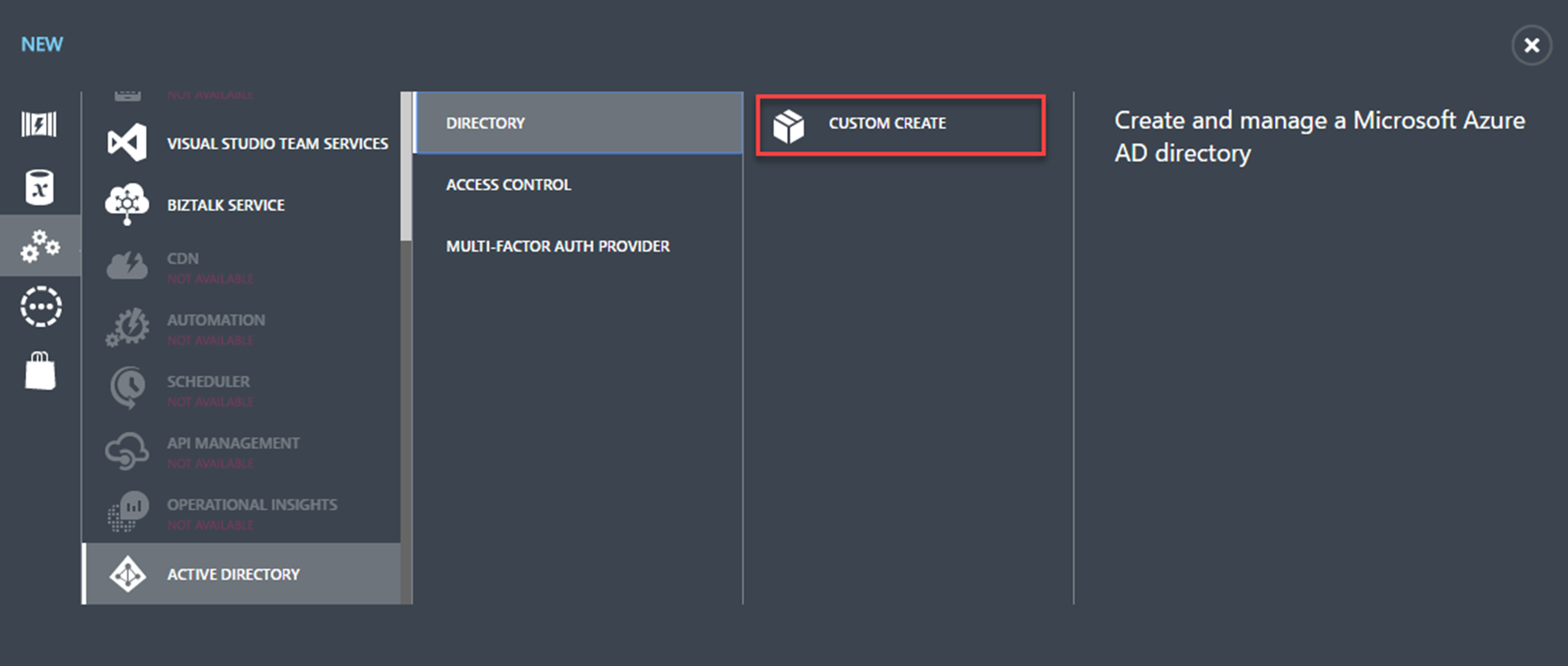Click the Scheduler clock icon
The image size is (1568, 666).
128,387
